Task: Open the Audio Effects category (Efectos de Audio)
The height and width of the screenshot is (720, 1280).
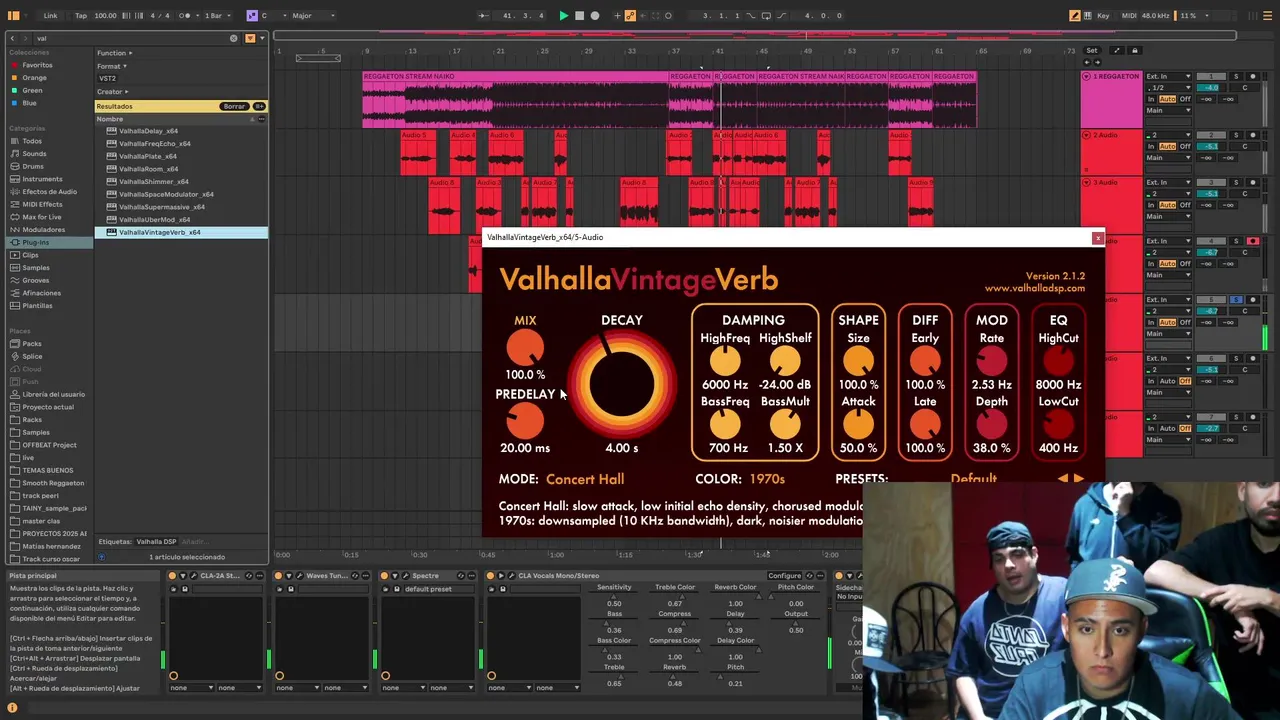Action: tap(49, 191)
